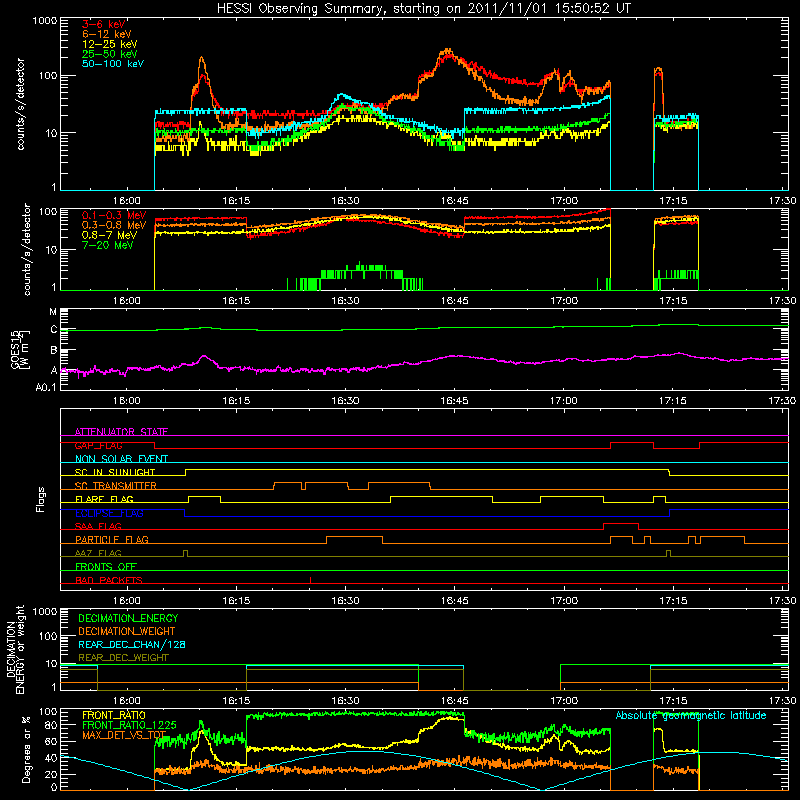Click the NON_SOLAR_EVENT flag label
Image resolution: width=800 pixels, height=800 pixels.
coord(121,459)
